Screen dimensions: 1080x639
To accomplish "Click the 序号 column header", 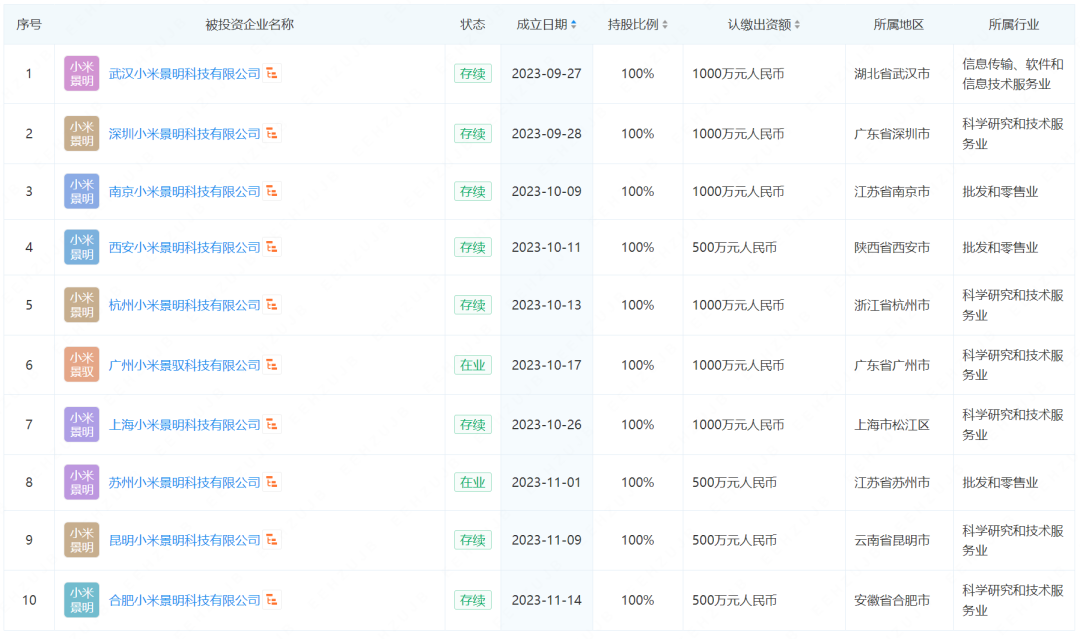I will (x=29, y=25).
